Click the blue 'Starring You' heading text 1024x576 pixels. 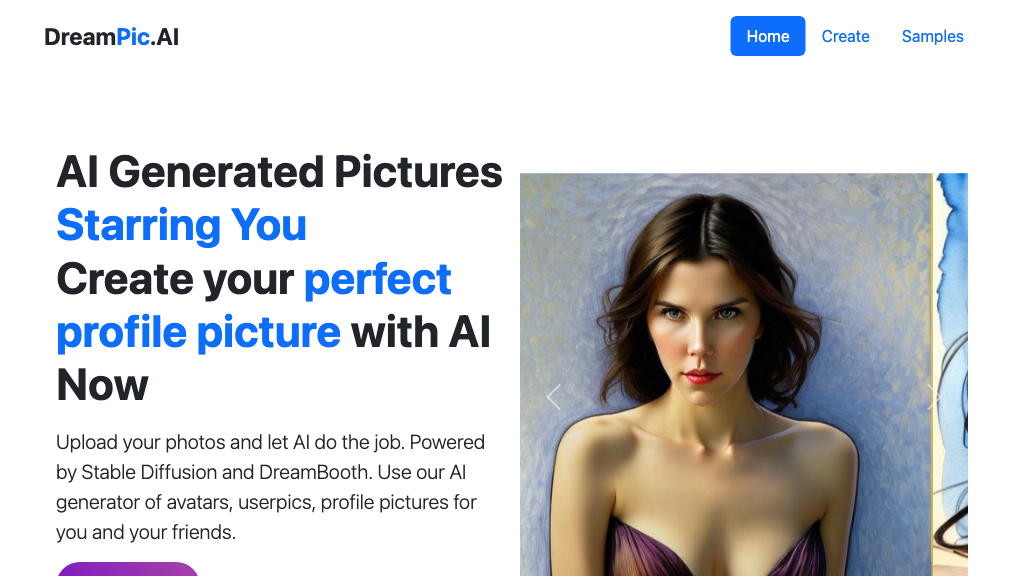click(182, 225)
